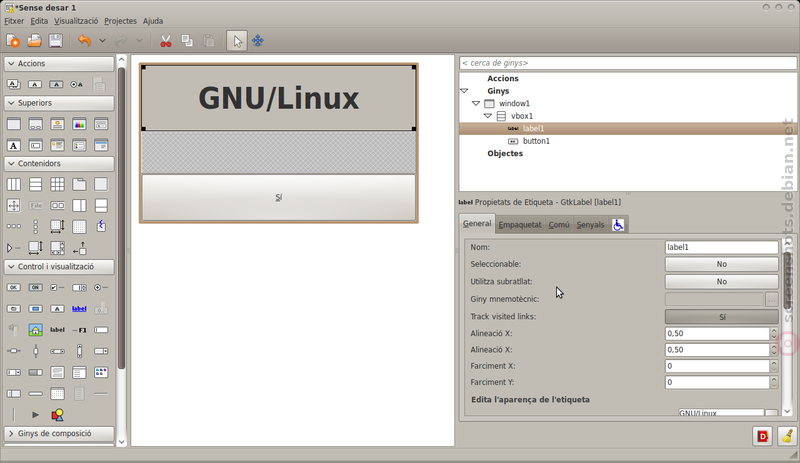Collapse the Accions palette section
The height and width of the screenshot is (463, 800).
[59, 64]
